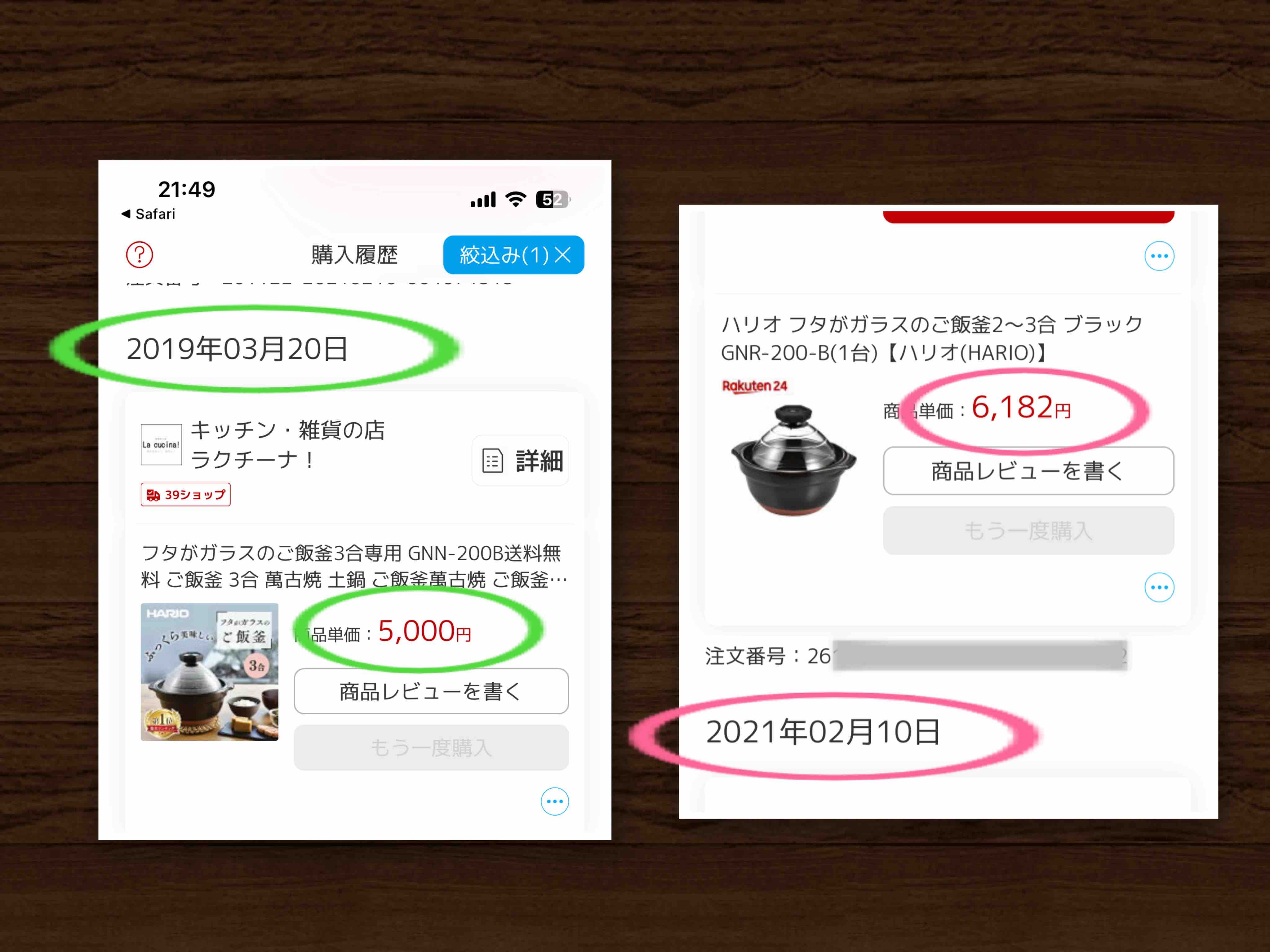Open top more options dots in right panel
The height and width of the screenshot is (952, 1270).
pyautogui.click(x=1159, y=256)
